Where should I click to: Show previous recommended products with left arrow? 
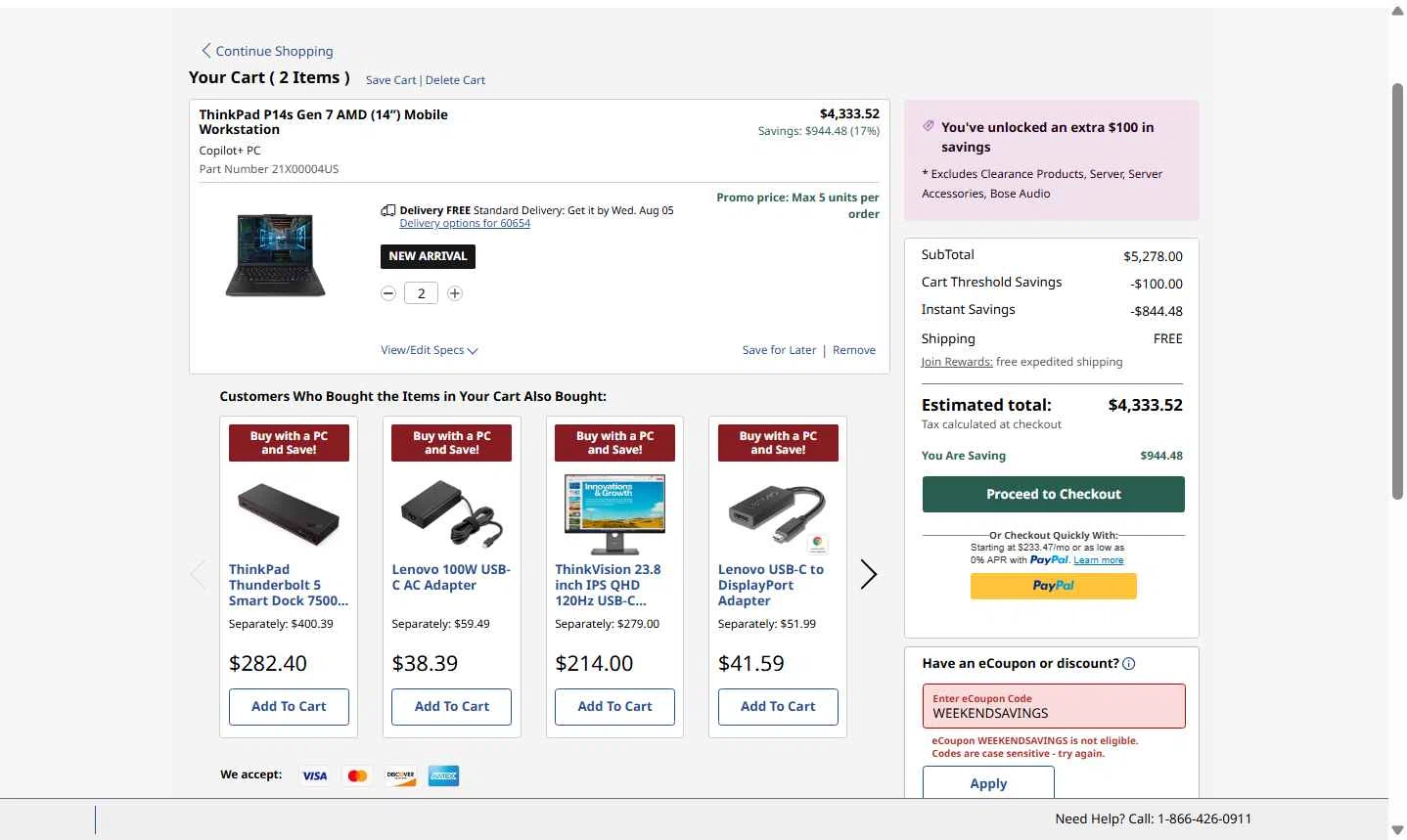pyautogui.click(x=199, y=574)
